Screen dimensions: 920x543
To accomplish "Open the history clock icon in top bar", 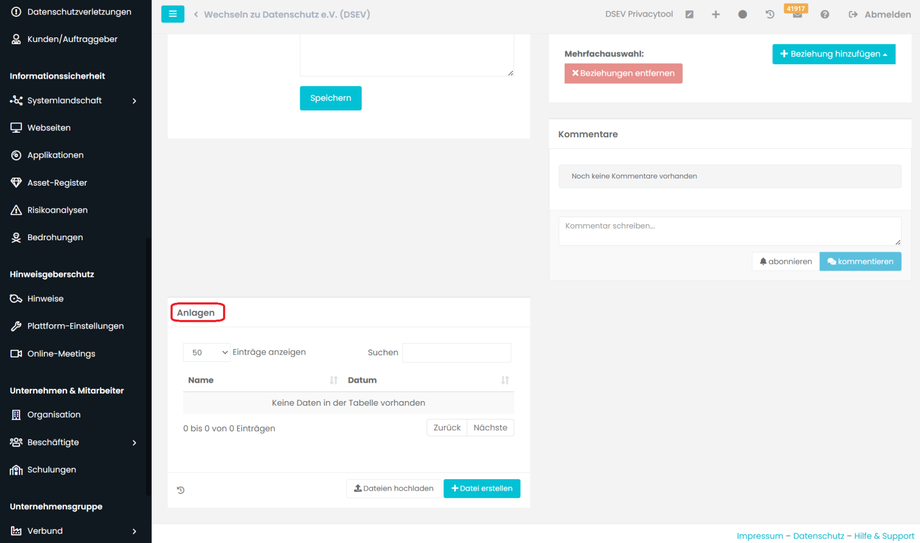I will pyautogui.click(x=770, y=15).
